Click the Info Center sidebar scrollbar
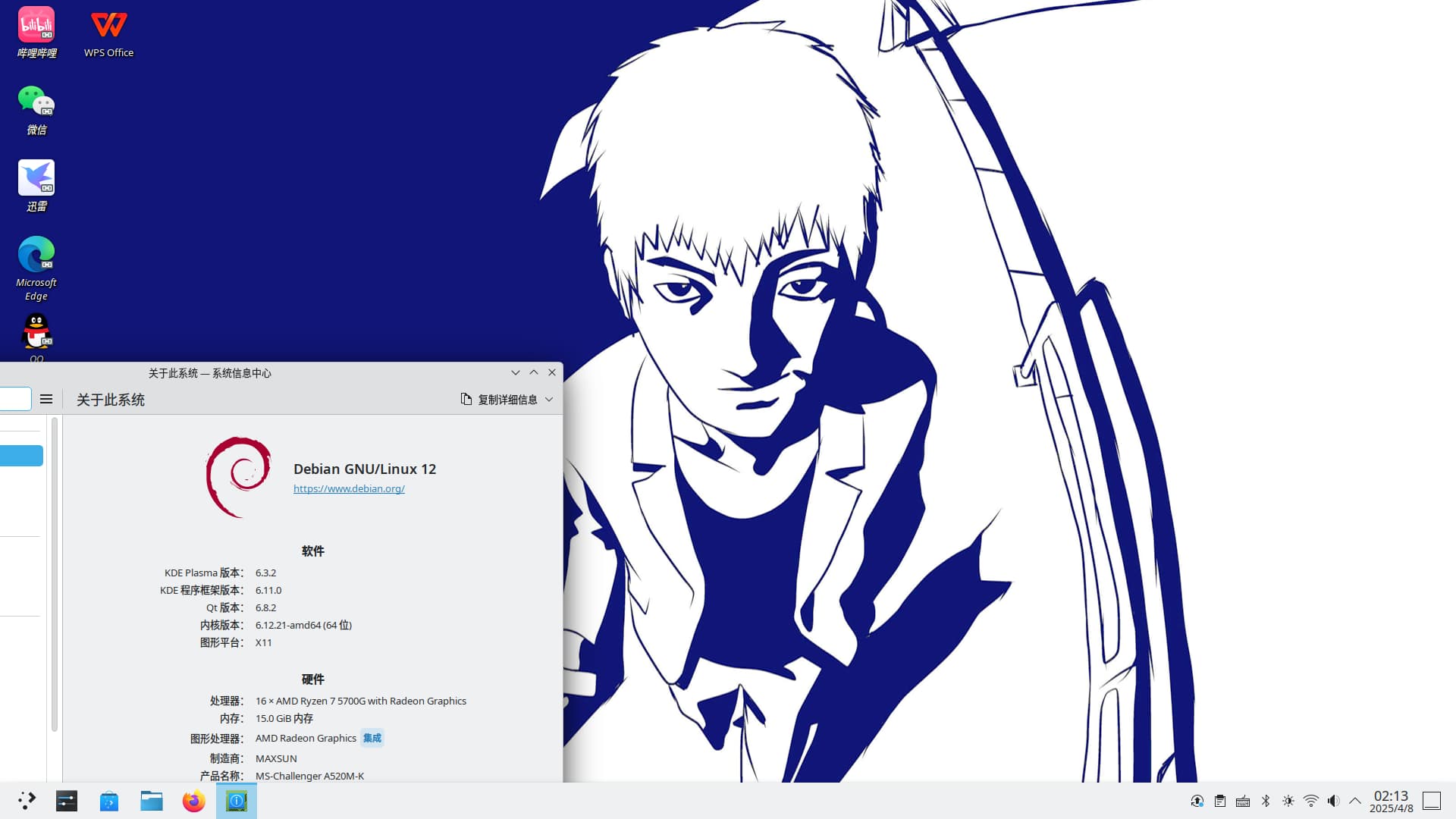 [55, 575]
